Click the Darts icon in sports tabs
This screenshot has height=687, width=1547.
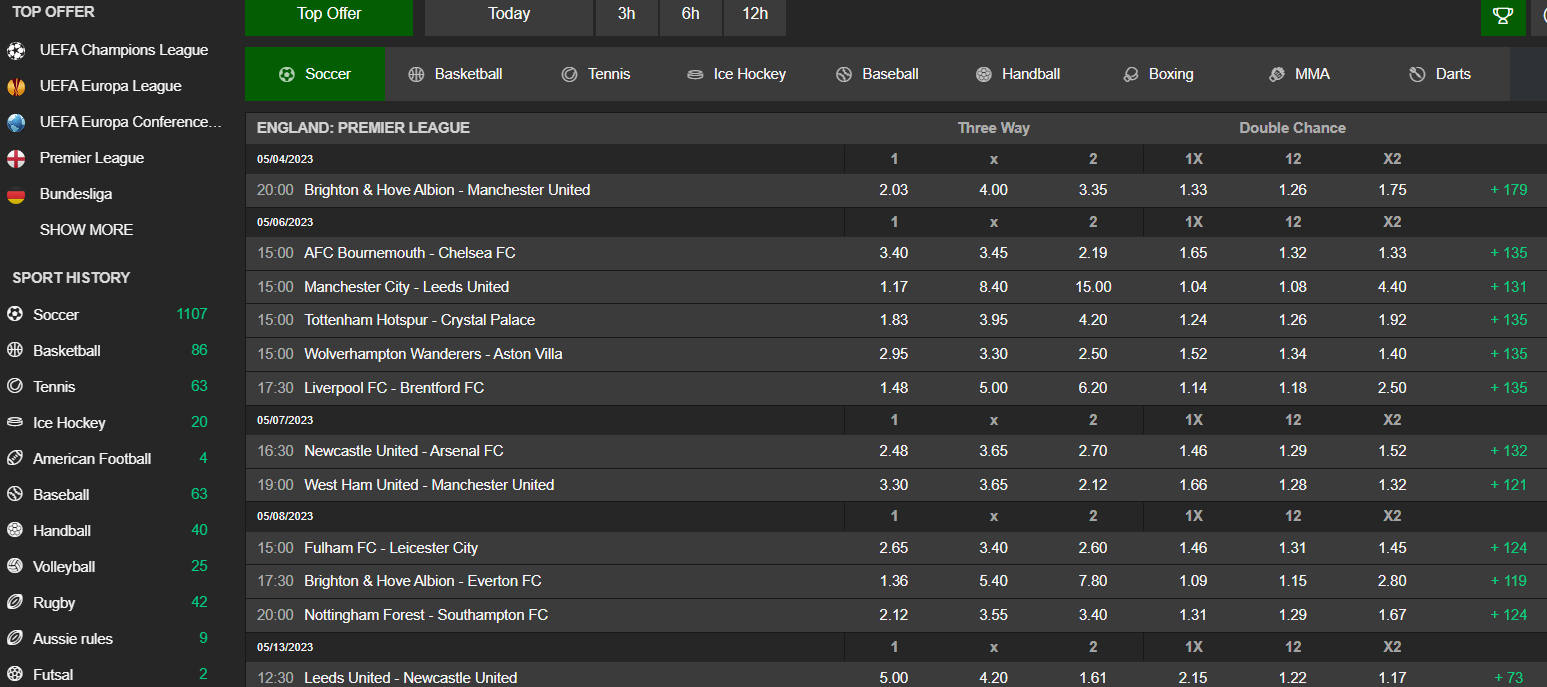coord(1416,74)
